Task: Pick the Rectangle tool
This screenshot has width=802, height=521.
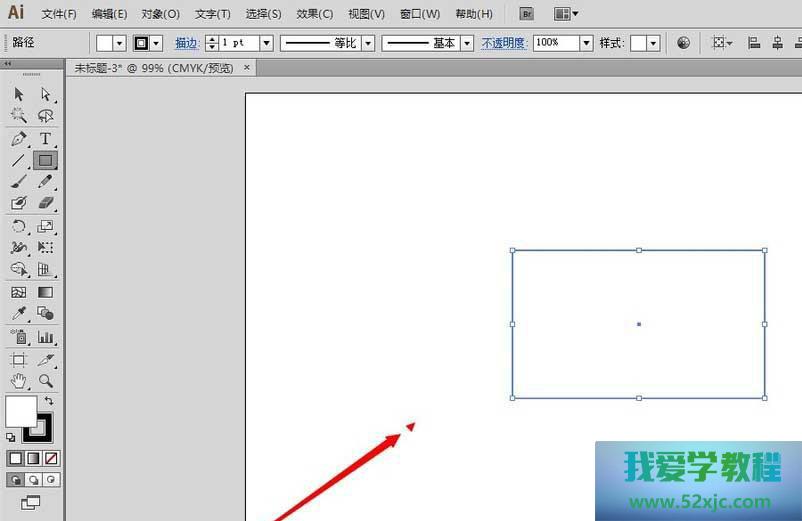Action: coord(45,160)
